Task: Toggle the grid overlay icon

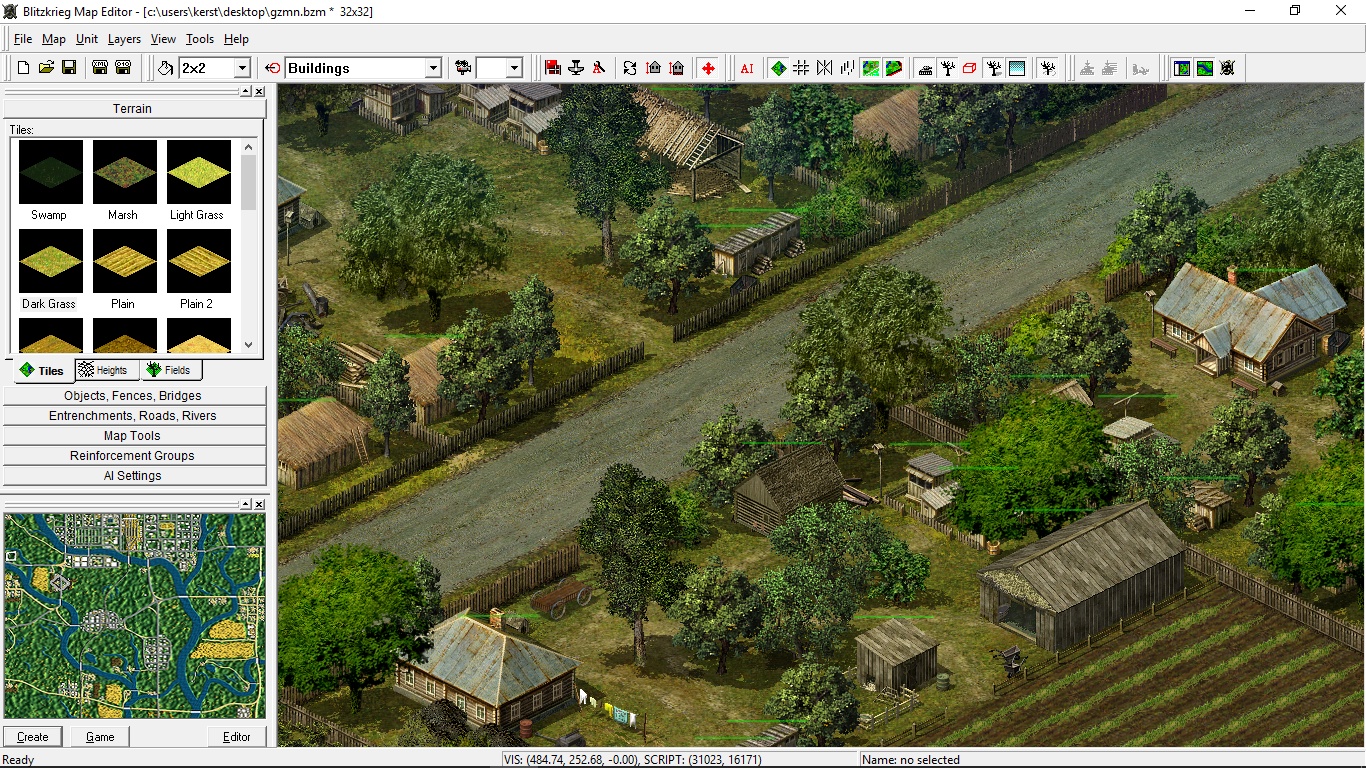Action: point(801,68)
